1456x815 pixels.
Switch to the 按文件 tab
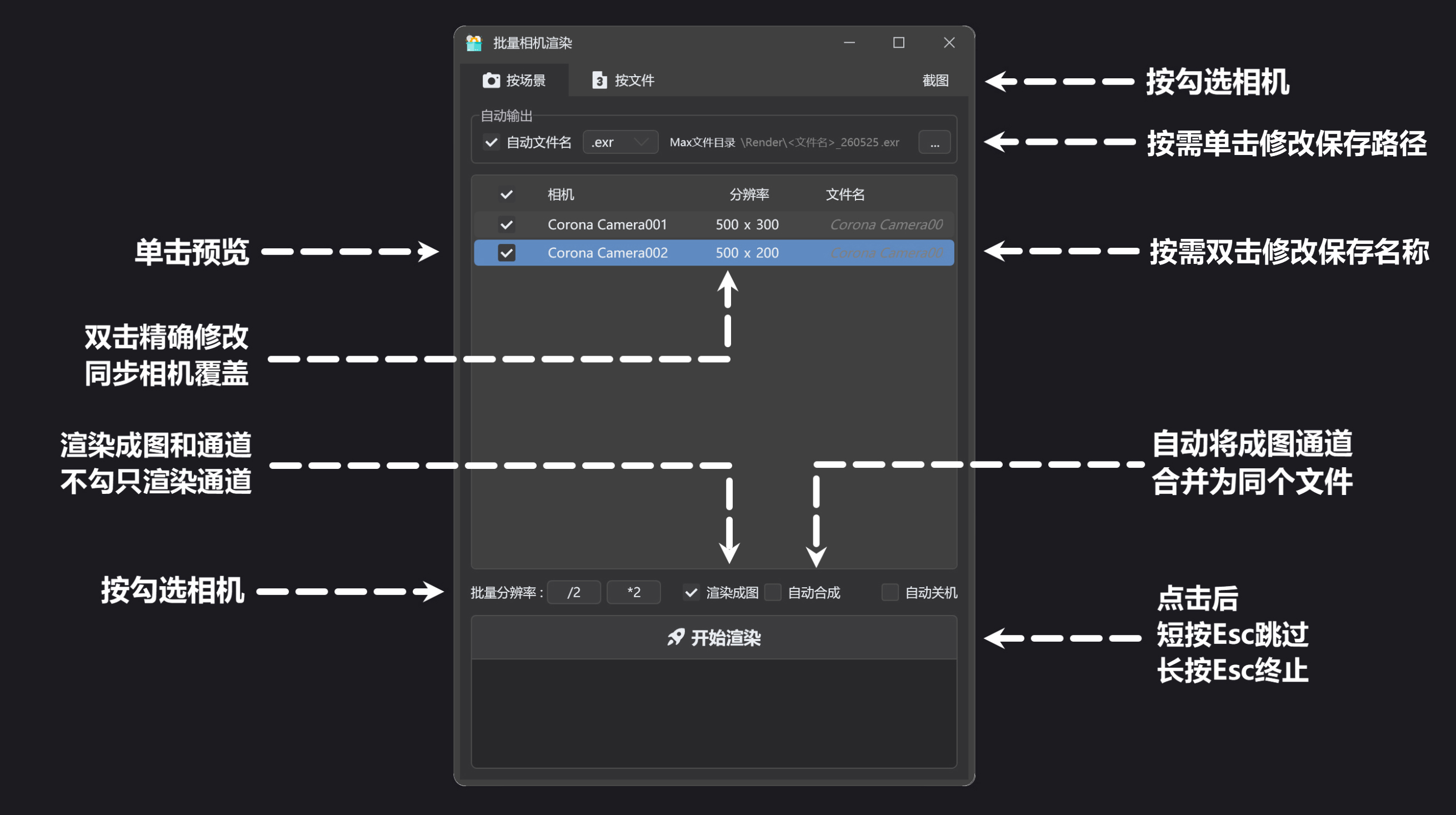pyautogui.click(x=623, y=80)
